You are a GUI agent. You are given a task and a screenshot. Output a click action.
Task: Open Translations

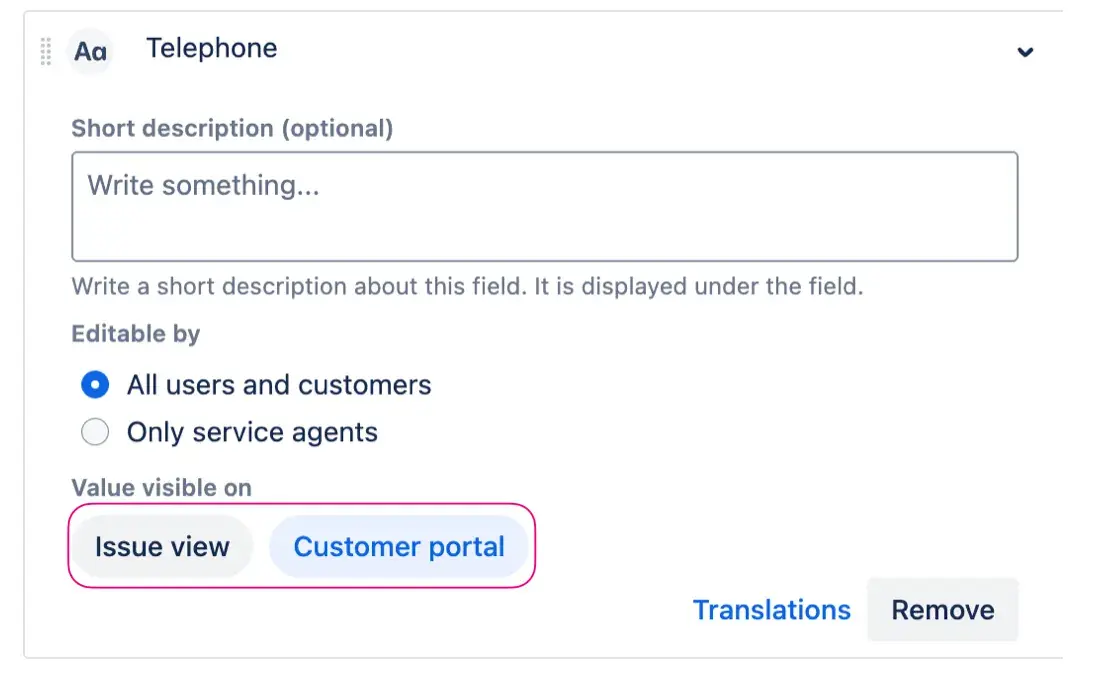(772, 609)
